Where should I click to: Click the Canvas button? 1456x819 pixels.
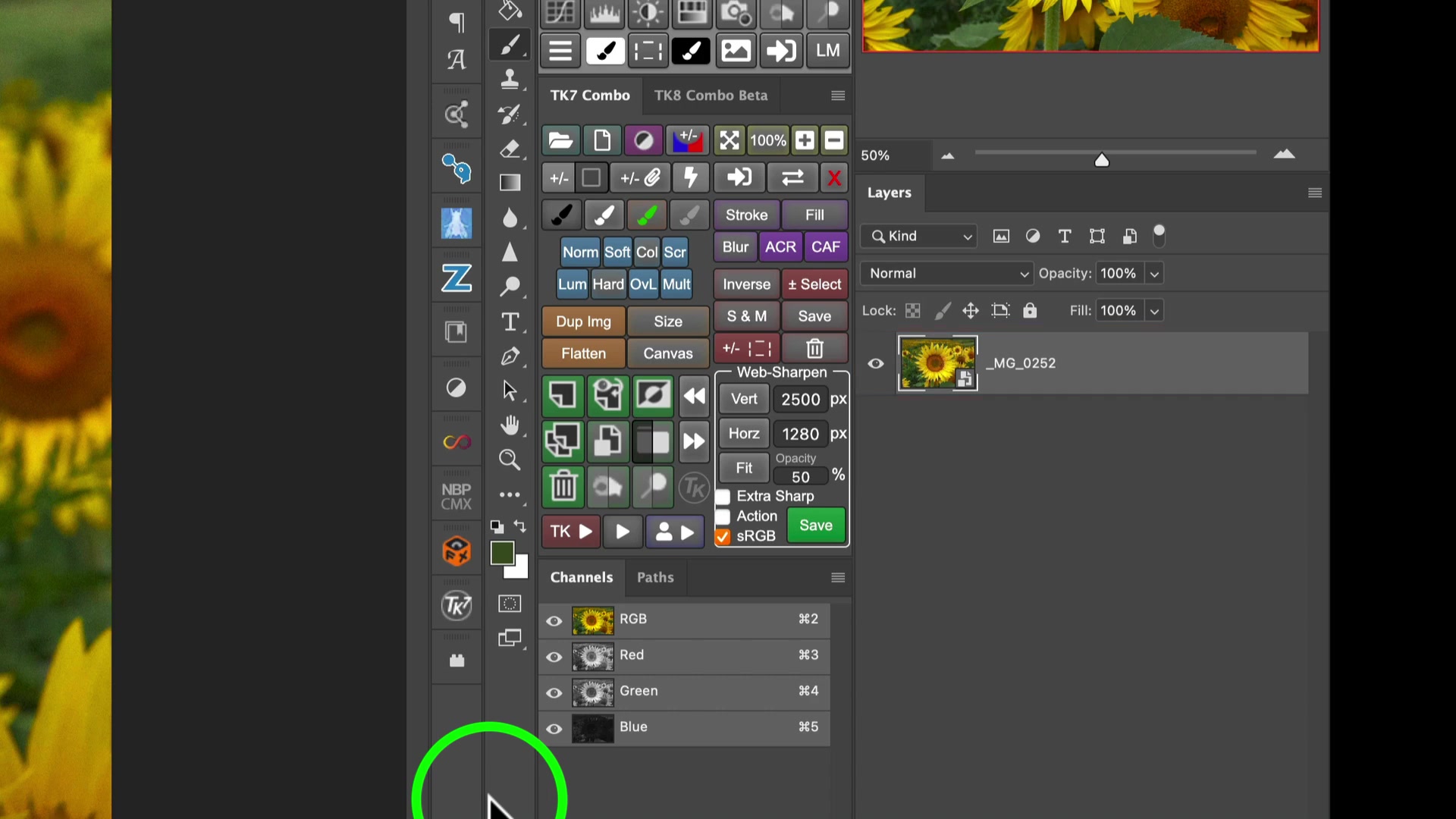point(668,353)
